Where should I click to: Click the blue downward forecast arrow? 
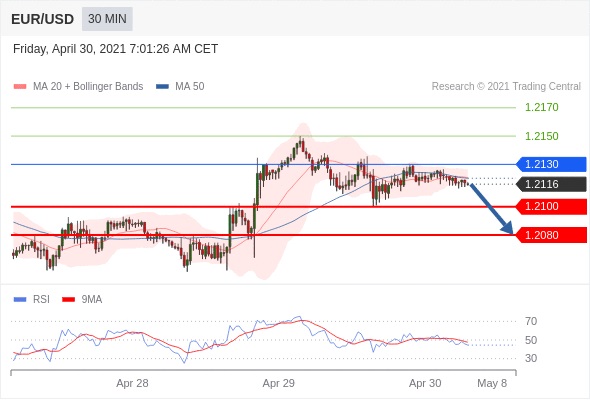(491, 208)
